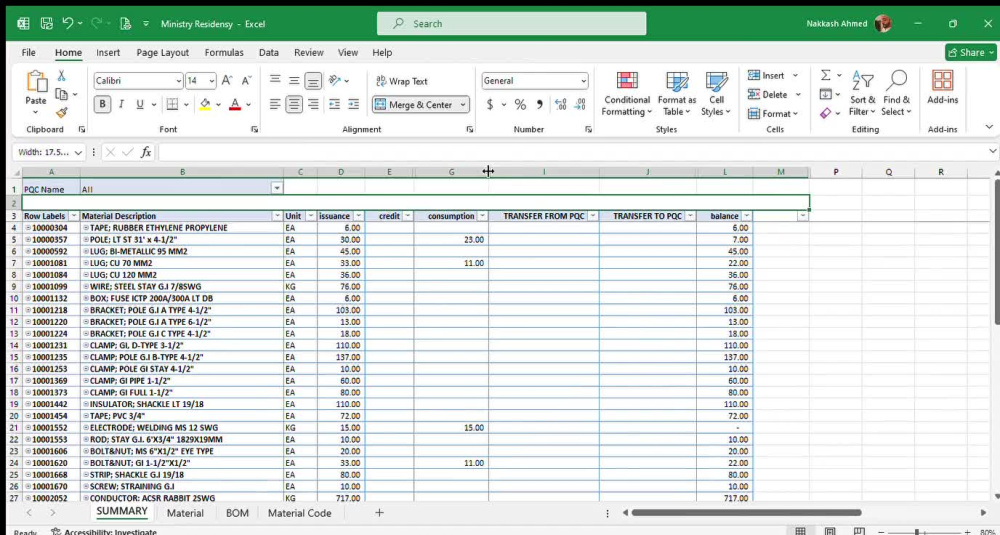Viewport: 1000px width, 535px height.
Task: Open the Font size 14 dropdown
Action: (211, 81)
